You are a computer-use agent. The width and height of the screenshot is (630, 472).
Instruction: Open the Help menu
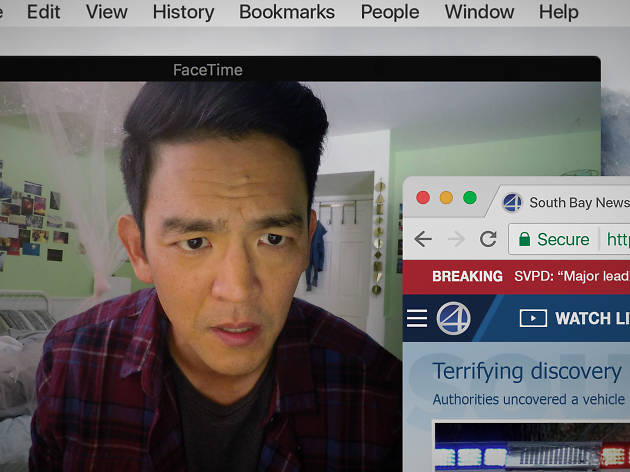558,12
